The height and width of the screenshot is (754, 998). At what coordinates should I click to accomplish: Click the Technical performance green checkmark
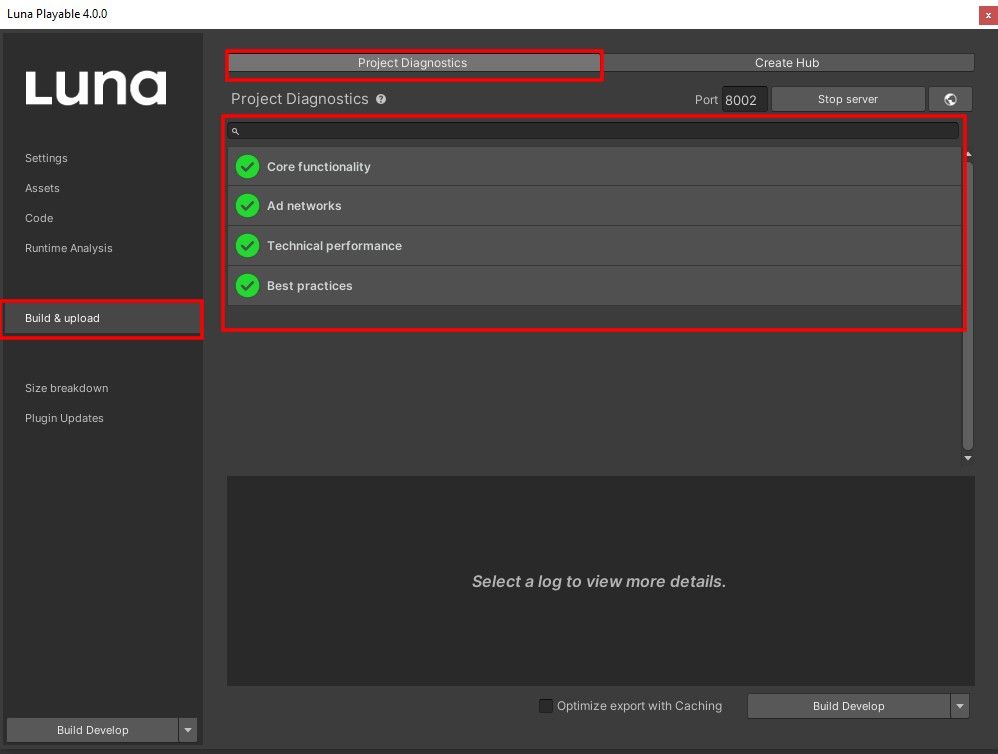coord(248,246)
